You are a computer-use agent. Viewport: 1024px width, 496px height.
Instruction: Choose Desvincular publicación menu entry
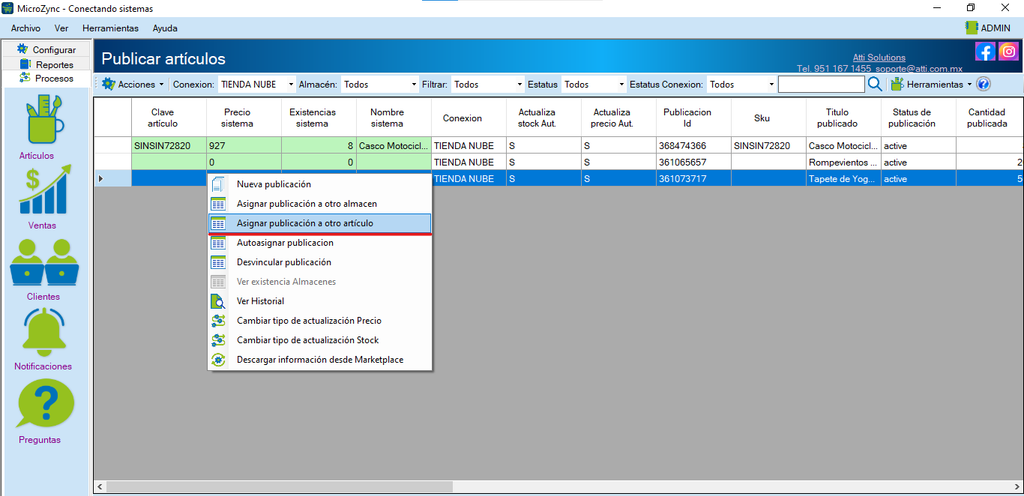[x=319, y=262]
